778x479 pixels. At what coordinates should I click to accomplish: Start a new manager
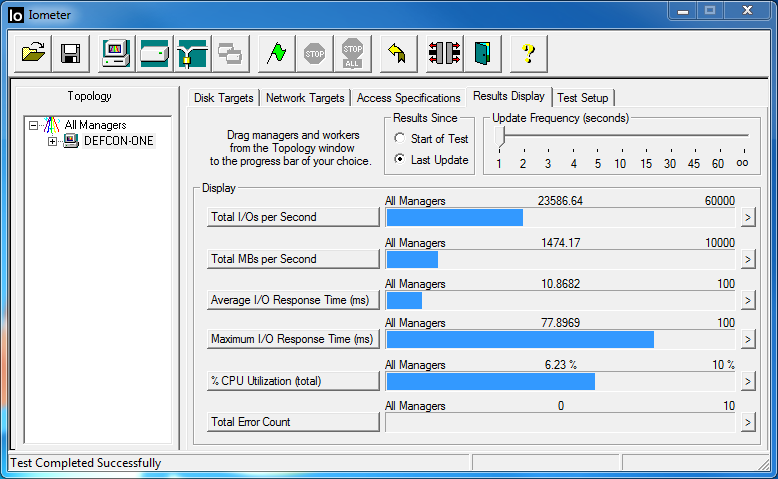pos(116,54)
